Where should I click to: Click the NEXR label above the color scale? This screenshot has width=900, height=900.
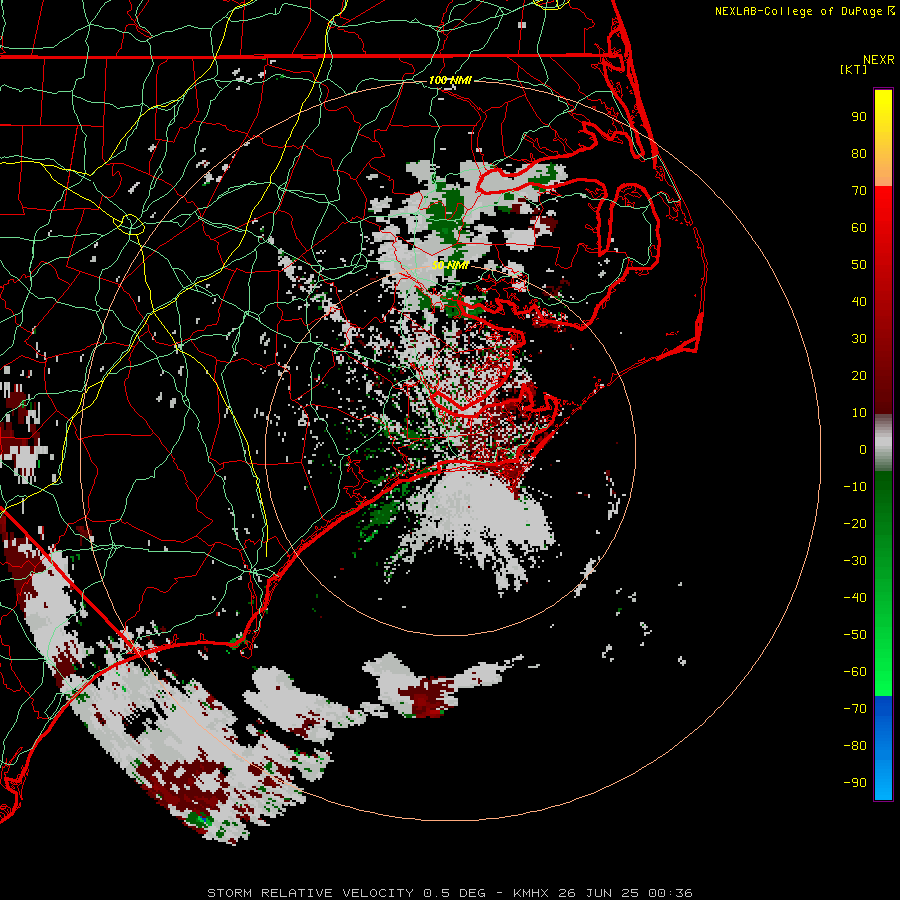pyautogui.click(x=878, y=60)
